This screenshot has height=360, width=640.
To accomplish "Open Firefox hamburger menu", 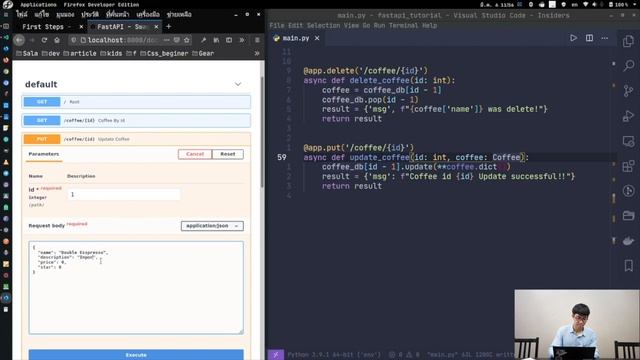I will coord(257,40).
